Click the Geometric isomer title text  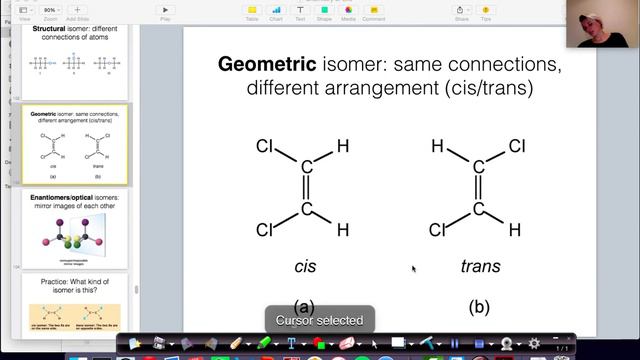(x=389, y=76)
